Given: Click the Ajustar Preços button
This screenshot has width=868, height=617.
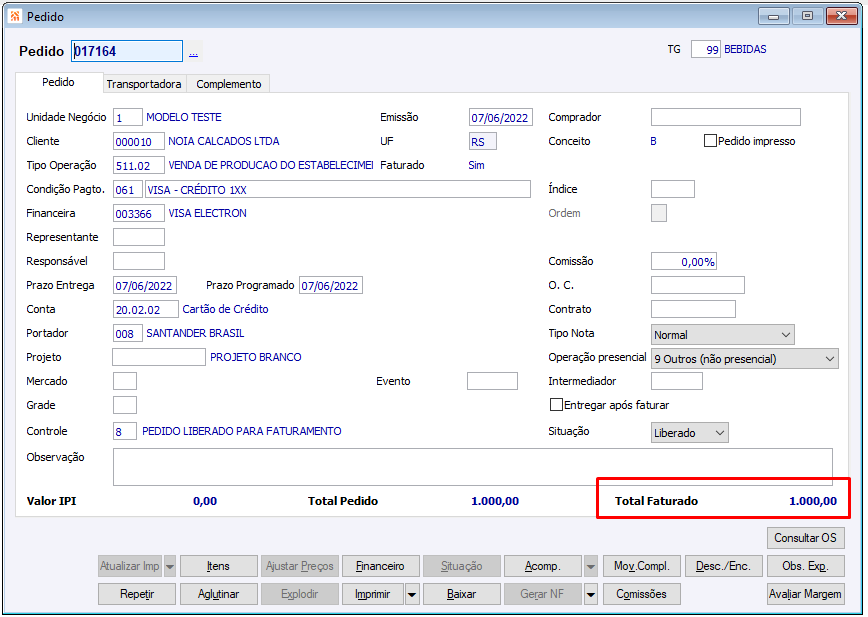Looking at the screenshot, I should pyautogui.click(x=299, y=567).
